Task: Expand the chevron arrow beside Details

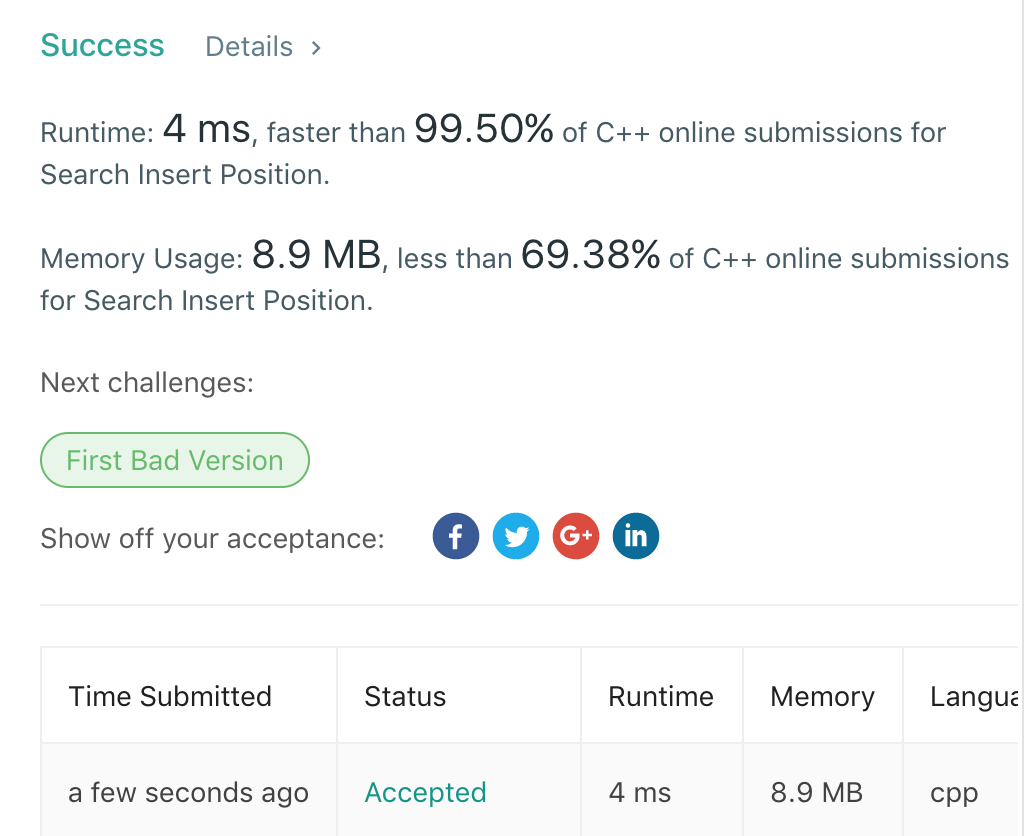Action: tap(316, 47)
